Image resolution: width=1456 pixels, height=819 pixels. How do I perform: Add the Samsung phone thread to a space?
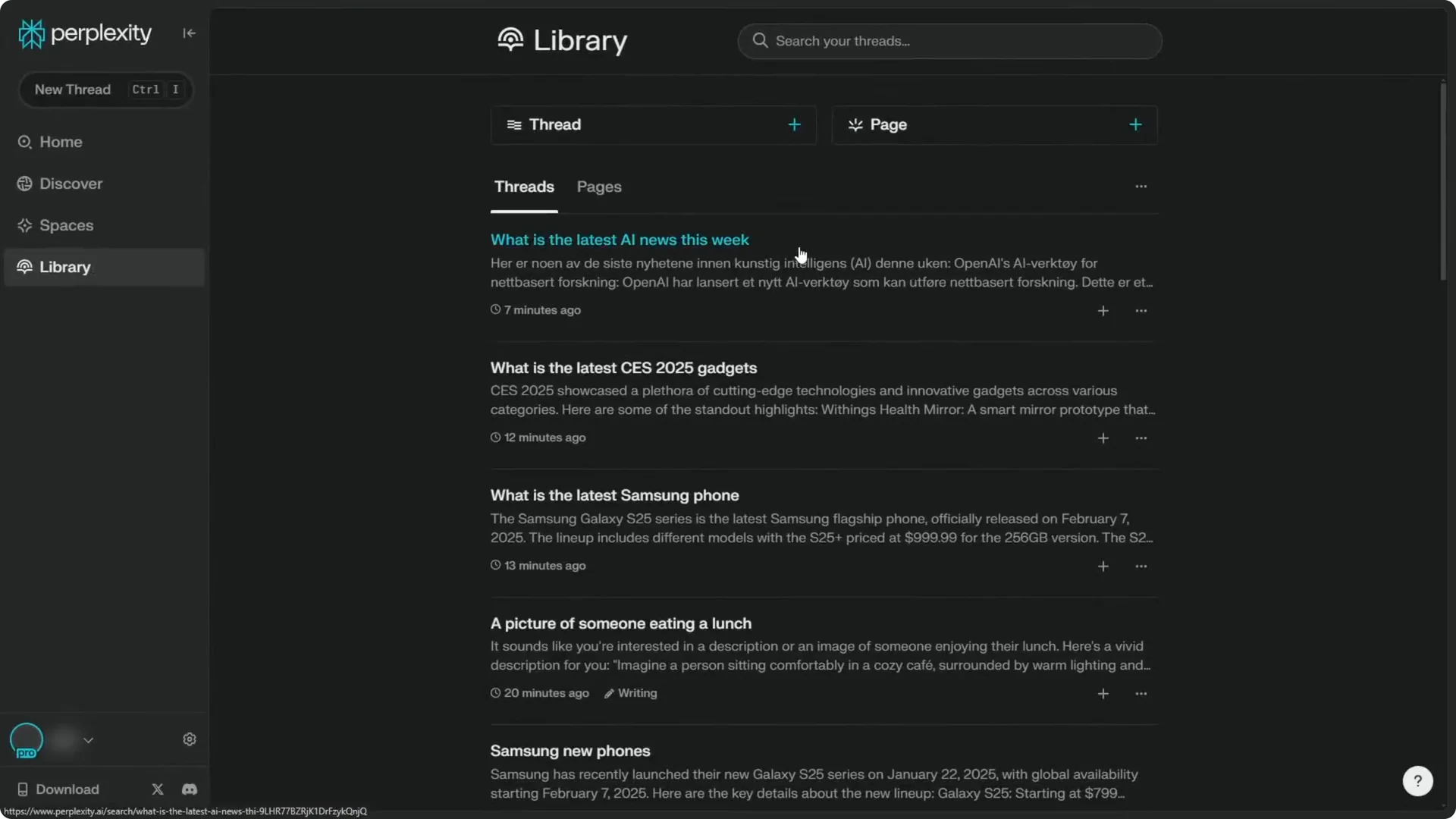(1103, 566)
